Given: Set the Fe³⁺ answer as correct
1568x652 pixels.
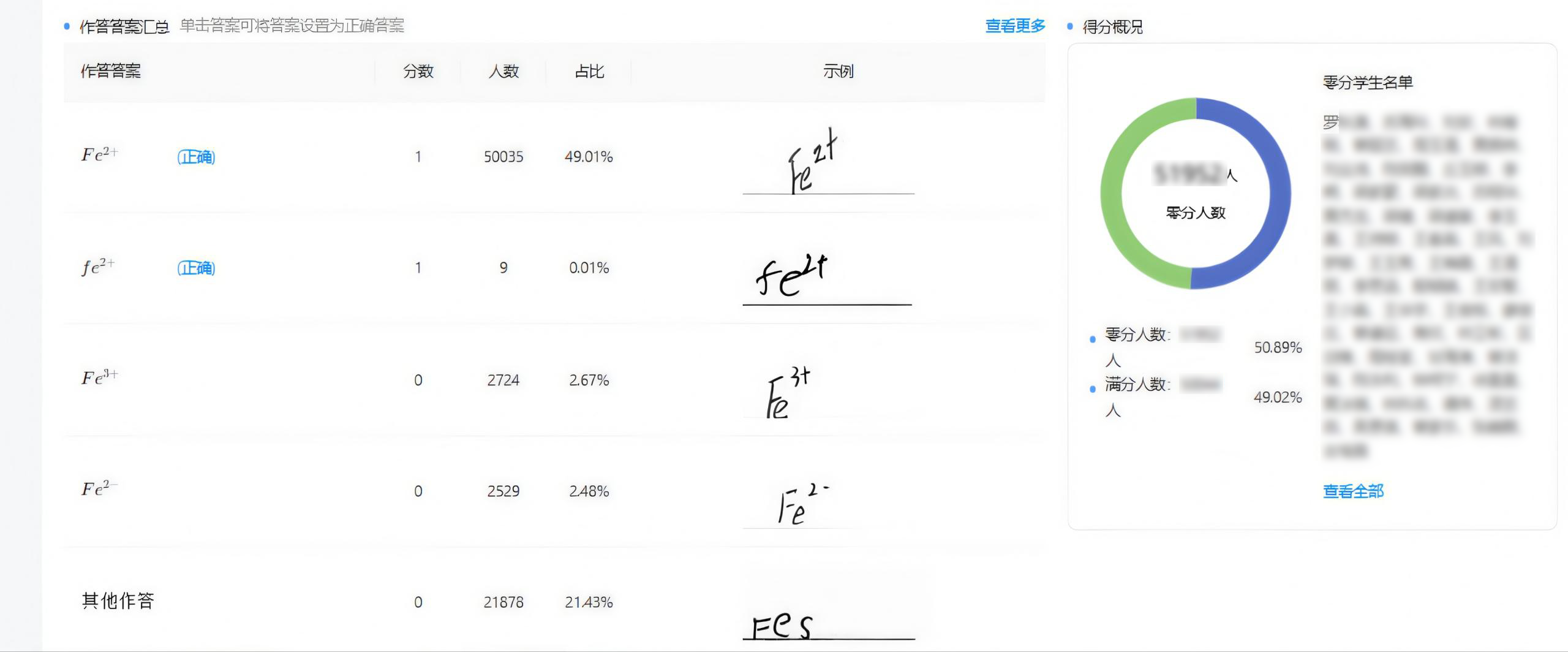Looking at the screenshot, I should point(100,377).
